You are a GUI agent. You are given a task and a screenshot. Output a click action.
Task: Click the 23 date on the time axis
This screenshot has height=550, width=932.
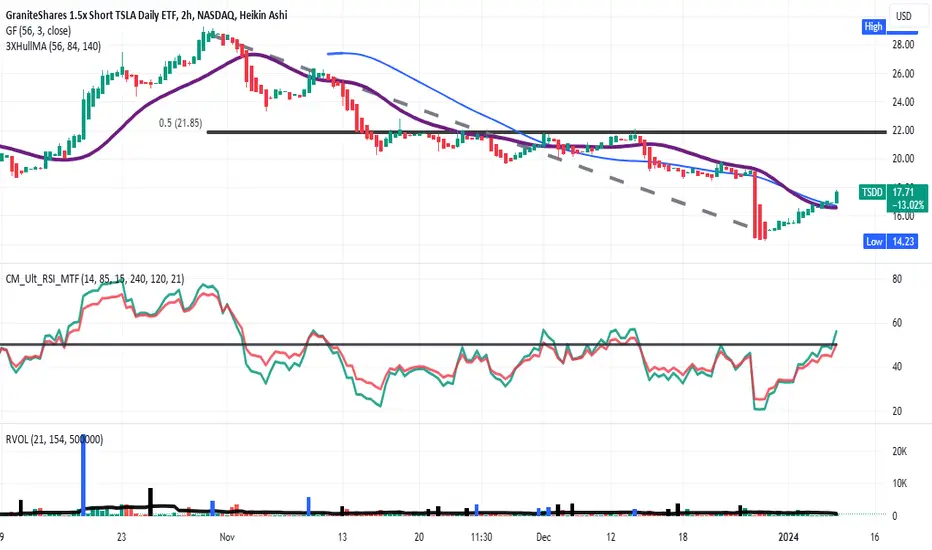(121, 537)
